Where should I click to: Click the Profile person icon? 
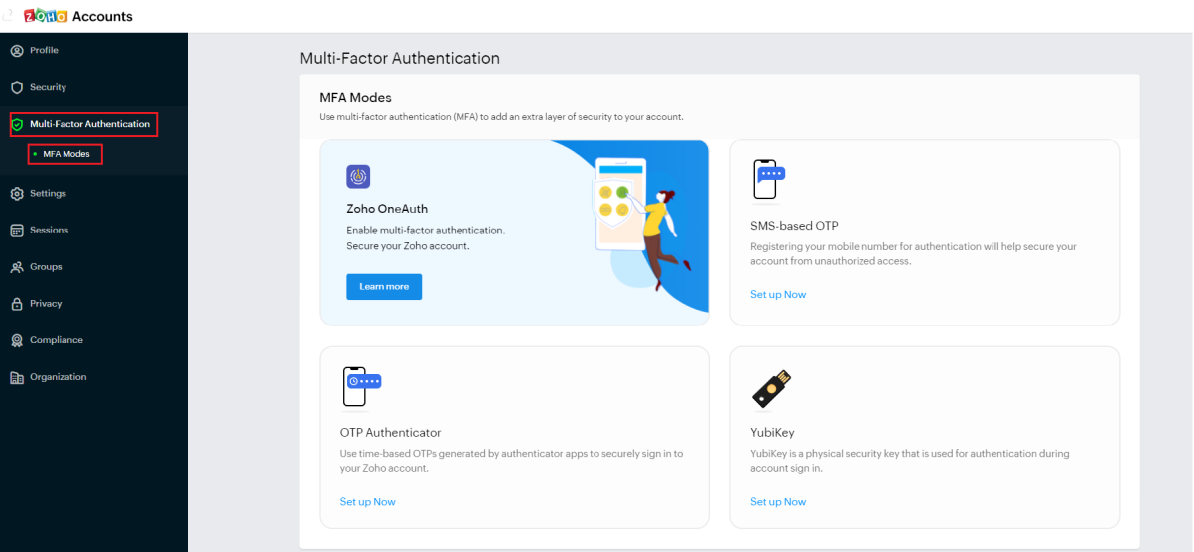17,51
